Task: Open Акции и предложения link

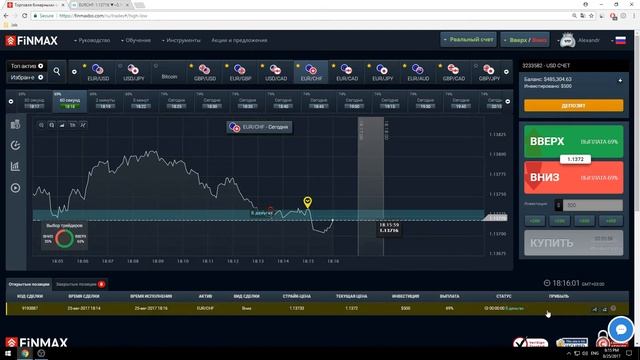Action: pos(239,40)
